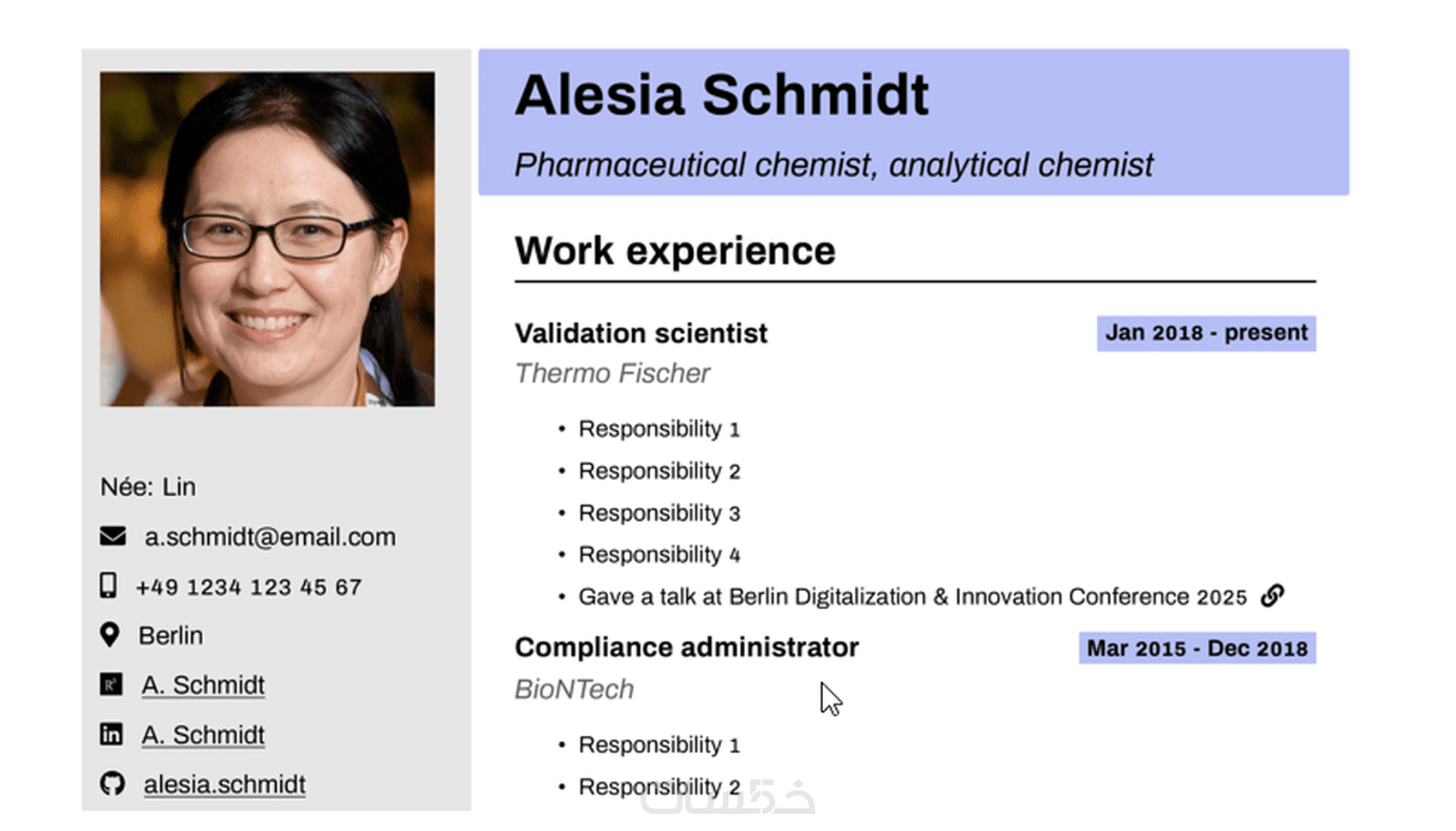
Task: Open the ResearchGate A. Schmidt link
Action: coord(203,685)
